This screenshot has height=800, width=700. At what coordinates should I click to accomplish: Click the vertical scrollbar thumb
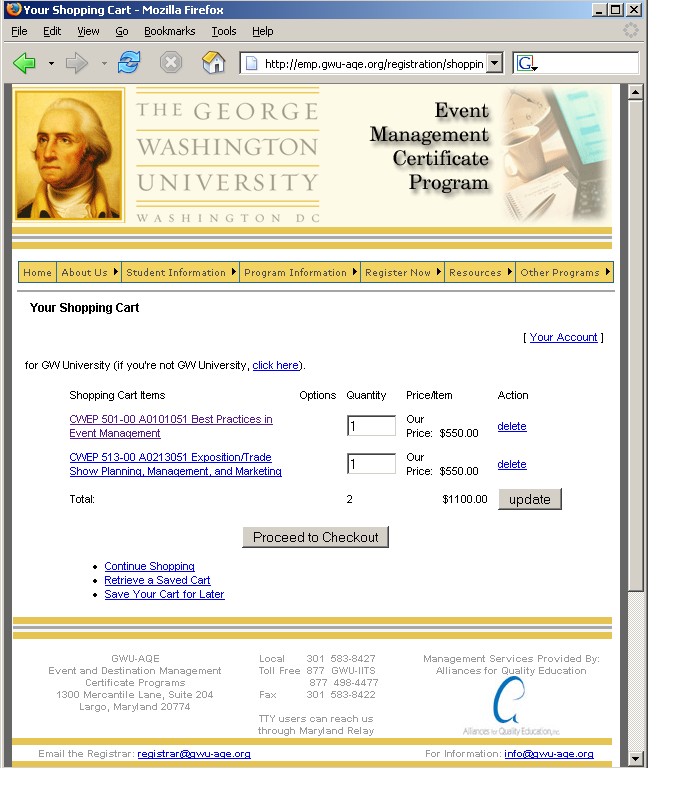click(635, 346)
